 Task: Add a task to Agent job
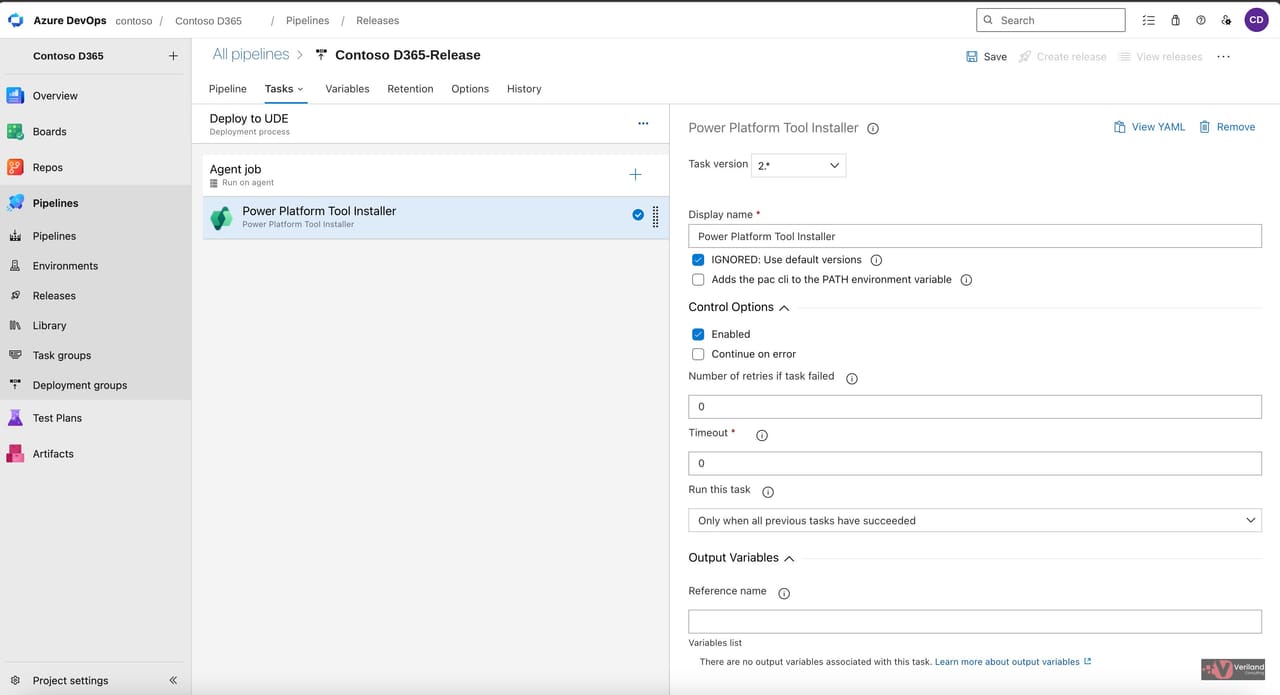pyautogui.click(x=635, y=174)
